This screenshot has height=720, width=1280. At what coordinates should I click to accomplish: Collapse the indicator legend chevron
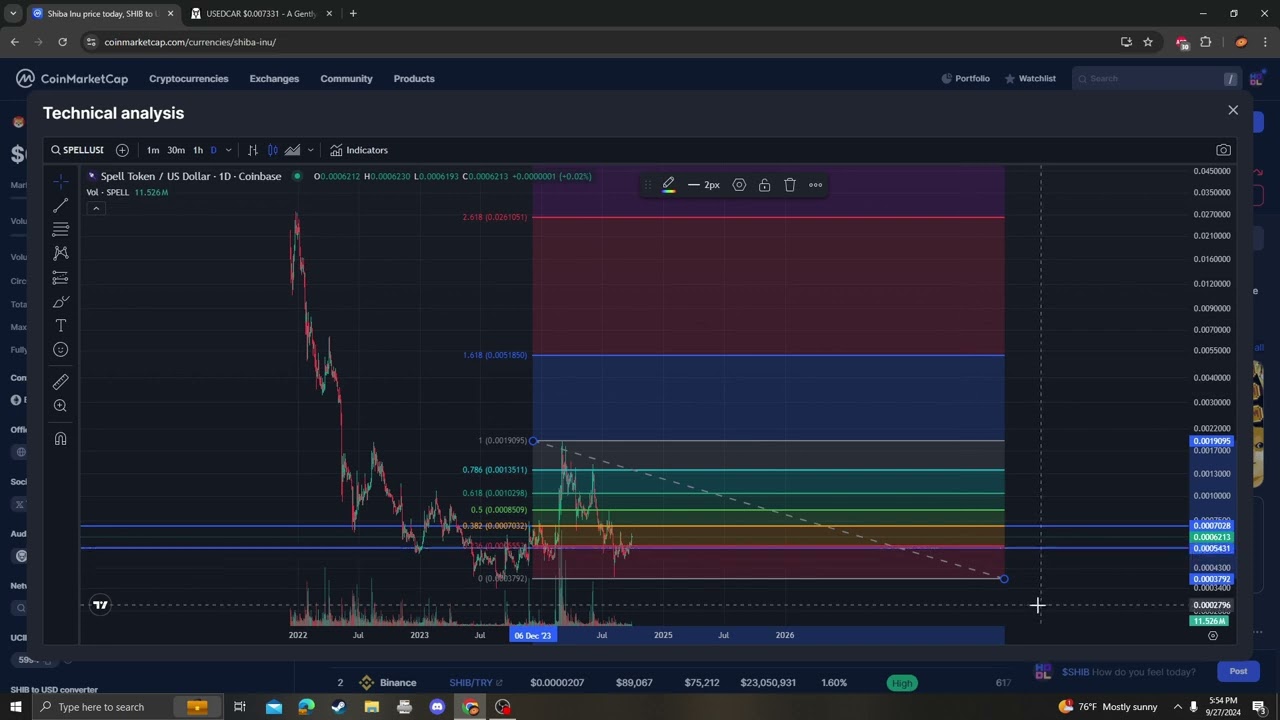(96, 208)
